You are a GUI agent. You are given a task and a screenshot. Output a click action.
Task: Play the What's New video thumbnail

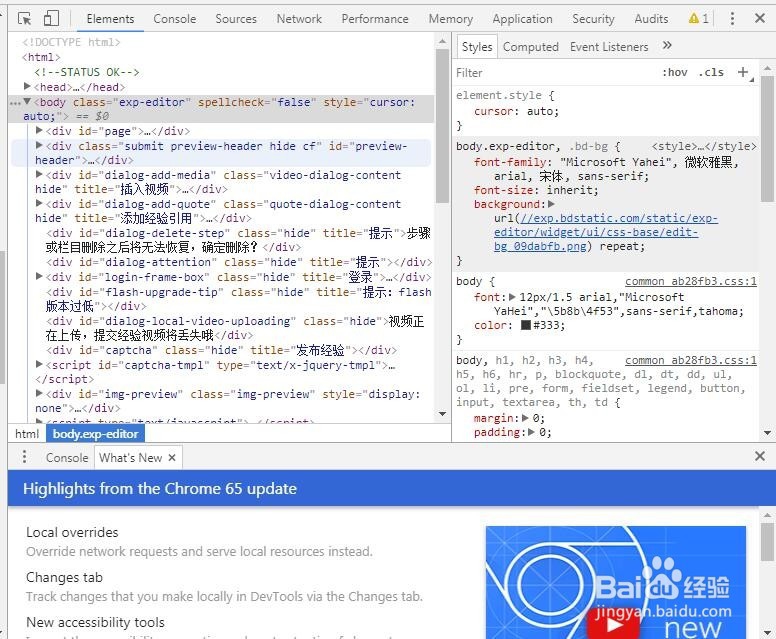(613, 625)
